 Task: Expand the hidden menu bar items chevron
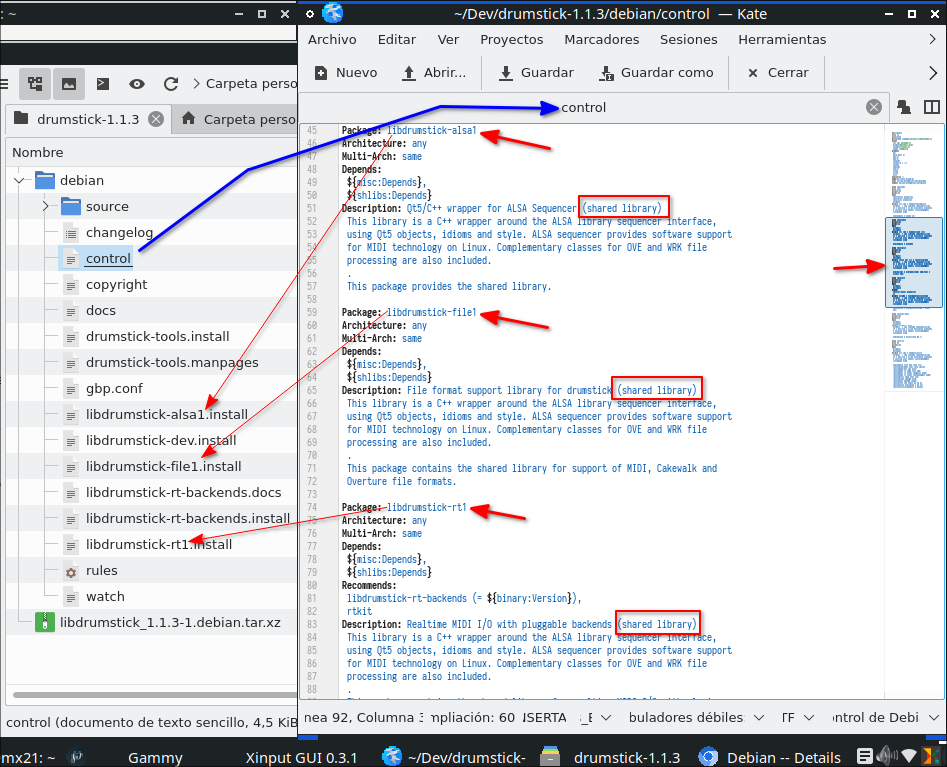(x=933, y=39)
